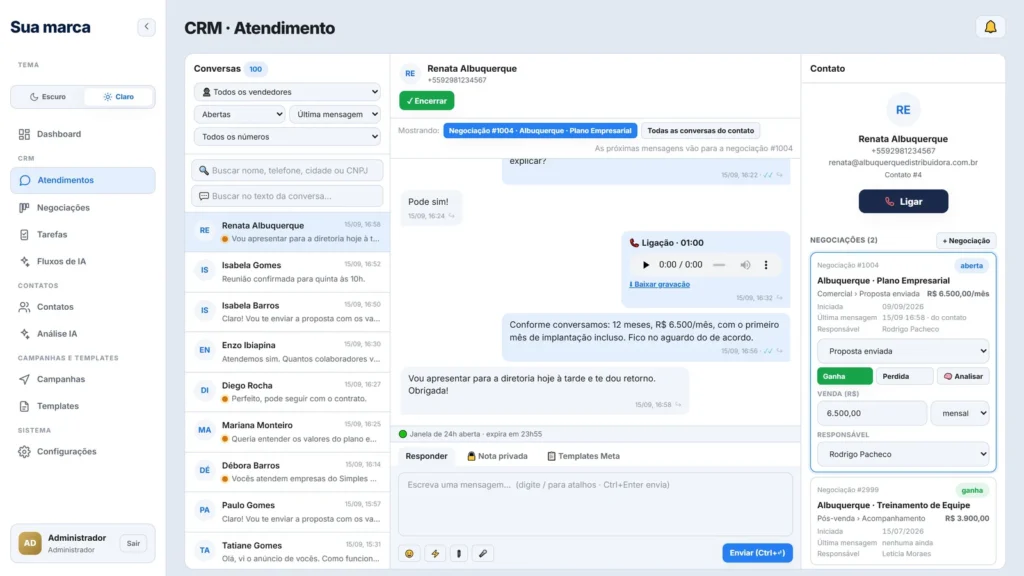
Task: Click the Configurações gear icon
Action: (24, 452)
